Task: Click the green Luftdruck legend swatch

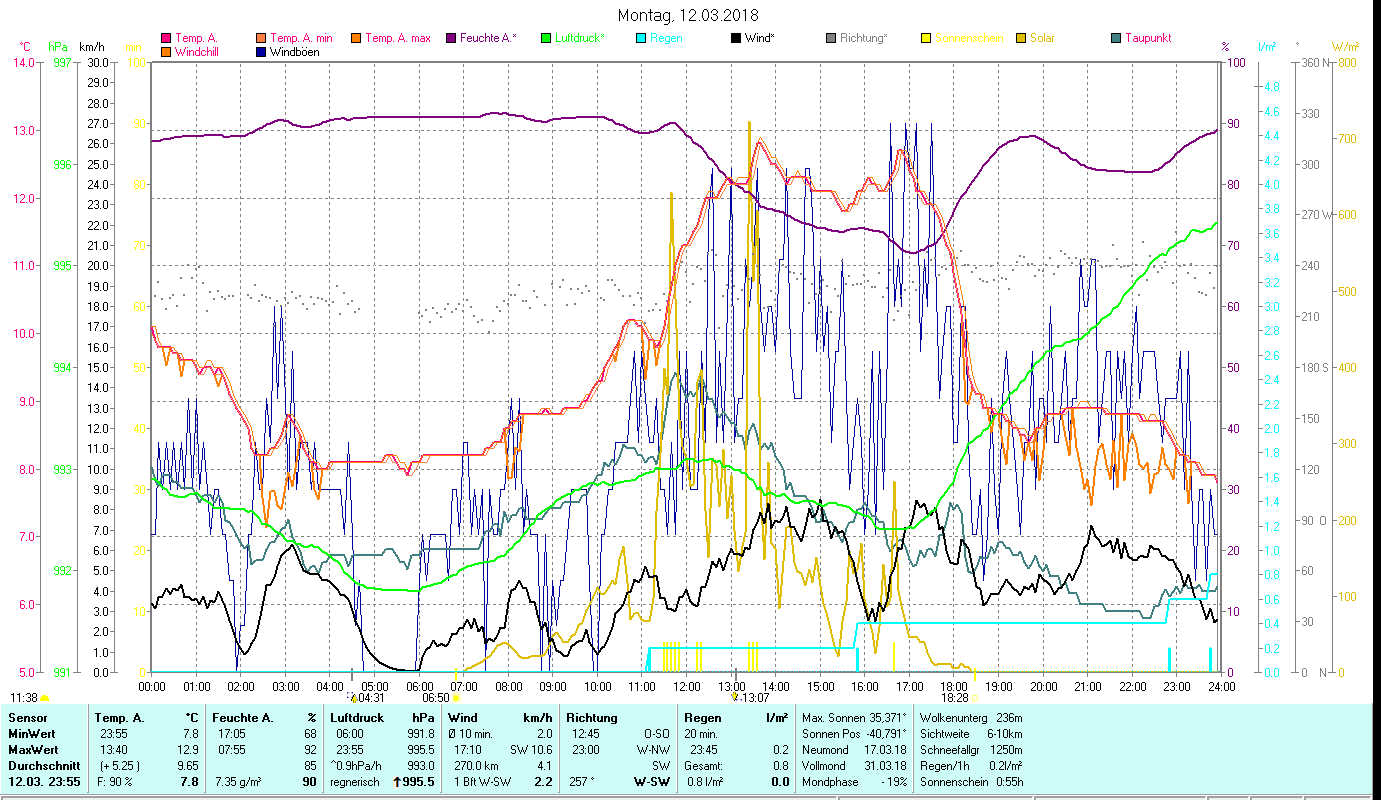Action: (546, 39)
